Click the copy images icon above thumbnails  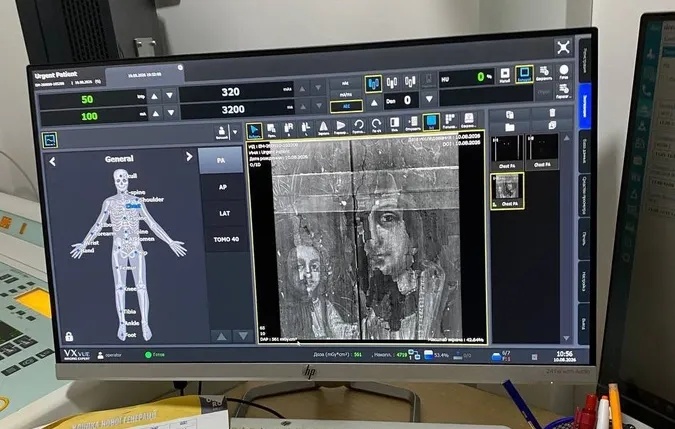(x=510, y=115)
